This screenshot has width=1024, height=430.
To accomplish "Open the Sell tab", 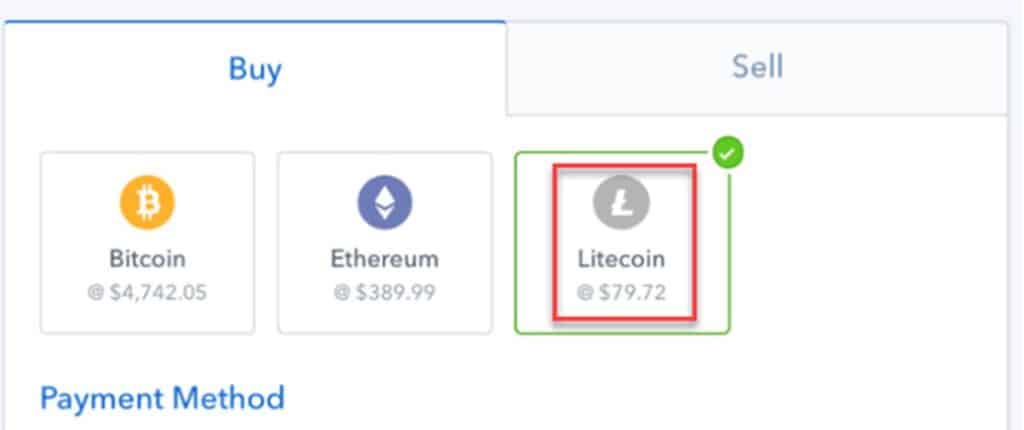I will click(x=757, y=68).
